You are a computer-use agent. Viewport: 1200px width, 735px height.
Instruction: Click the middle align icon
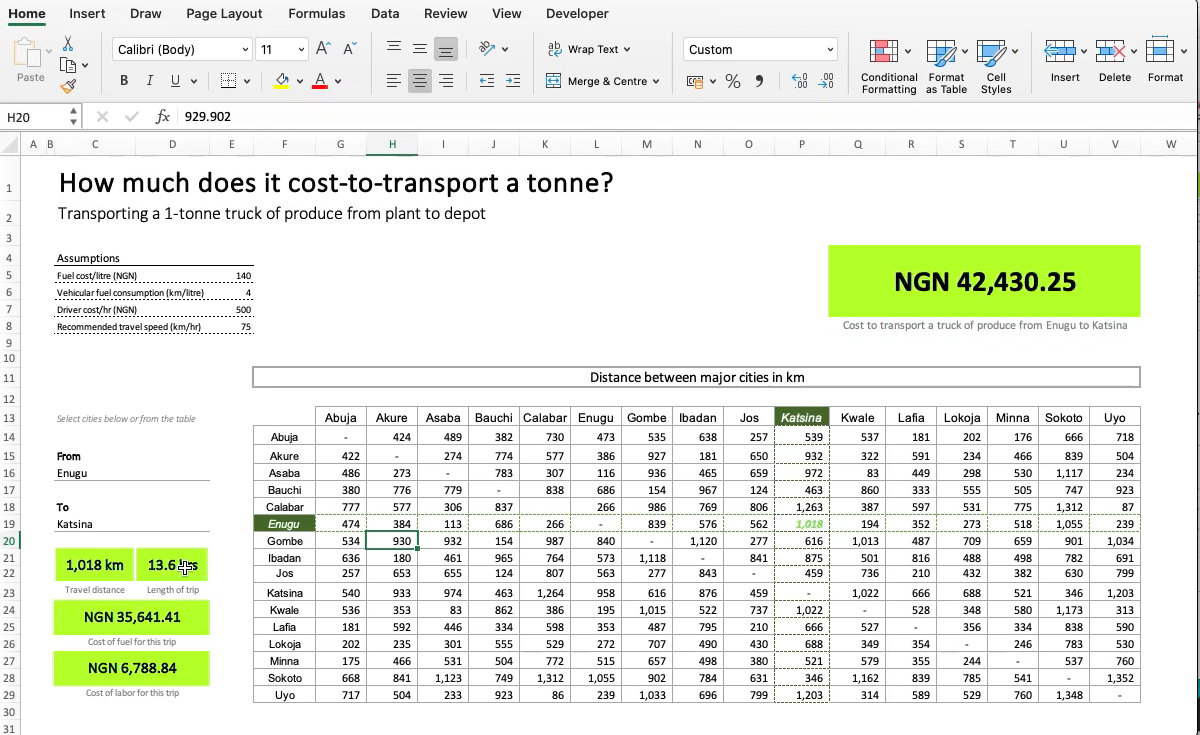pos(420,49)
